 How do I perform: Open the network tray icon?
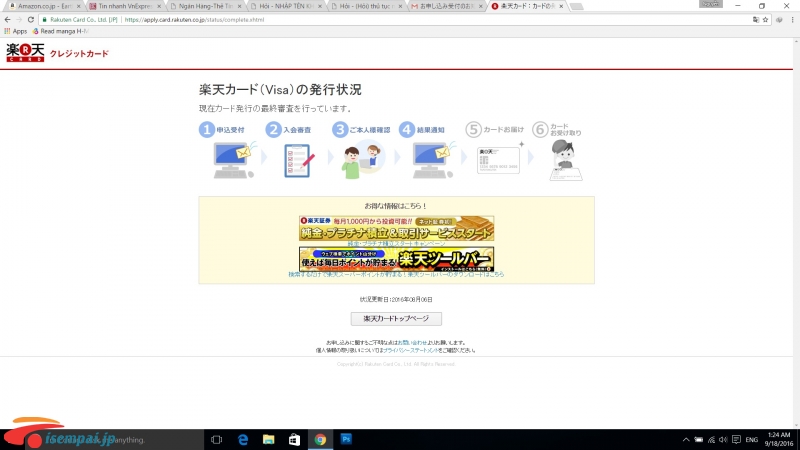click(x=711, y=440)
